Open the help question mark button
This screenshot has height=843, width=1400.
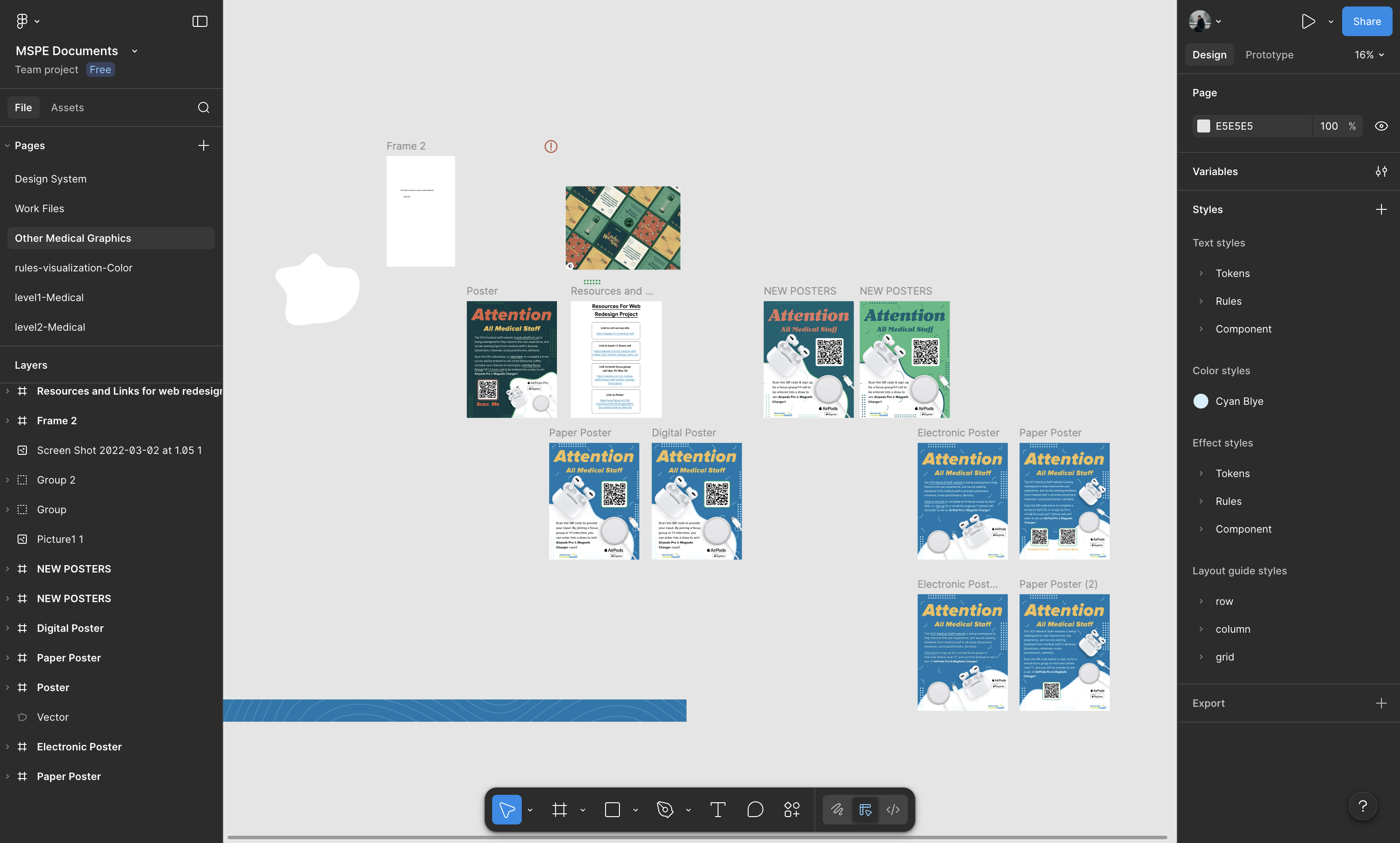[x=1362, y=806]
